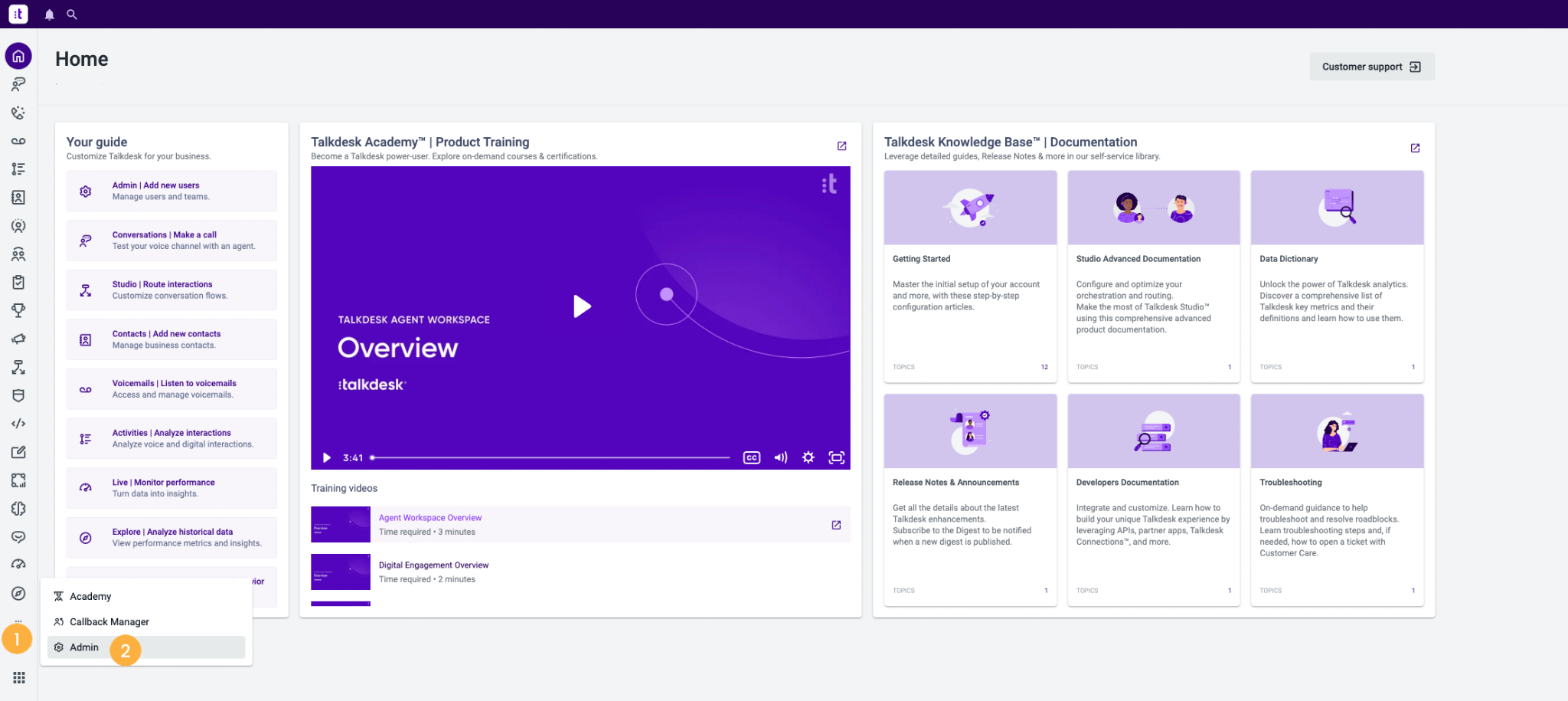The width and height of the screenshot is (1568, 701).
Task: Open the Activities list icon in sidebar
Action: [x=18, y=169]
